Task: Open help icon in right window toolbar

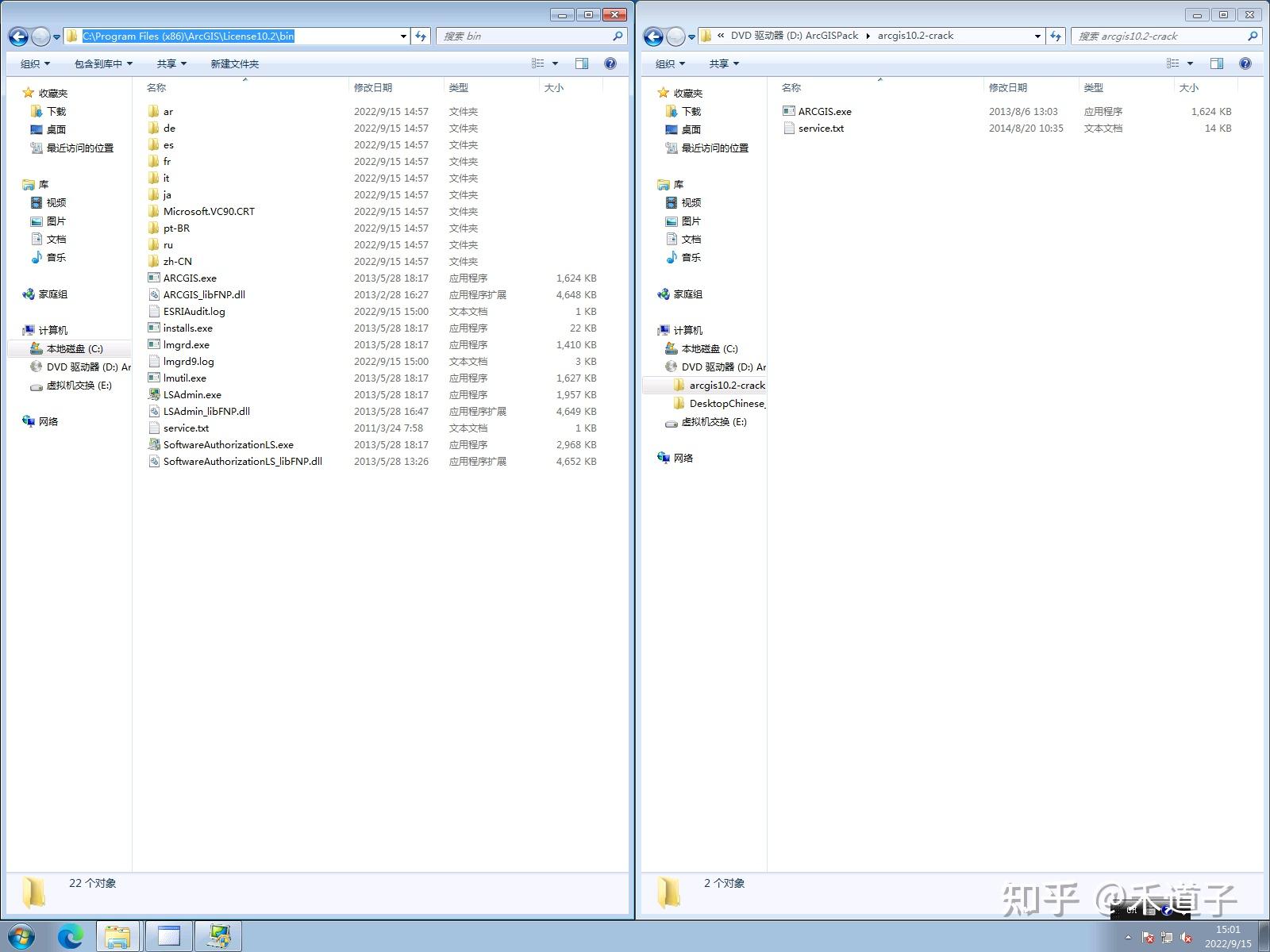Action: pyautogui.click(x=1245, y=63)
